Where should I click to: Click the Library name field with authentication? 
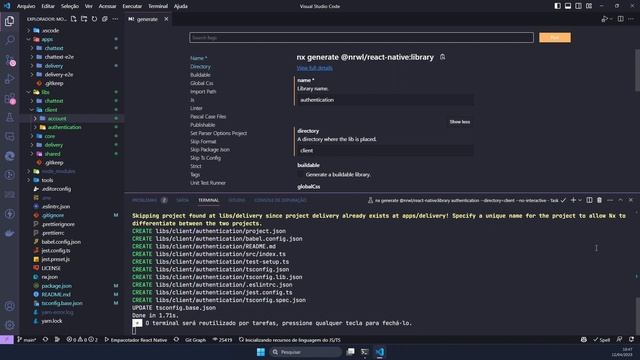click(385, 100)
